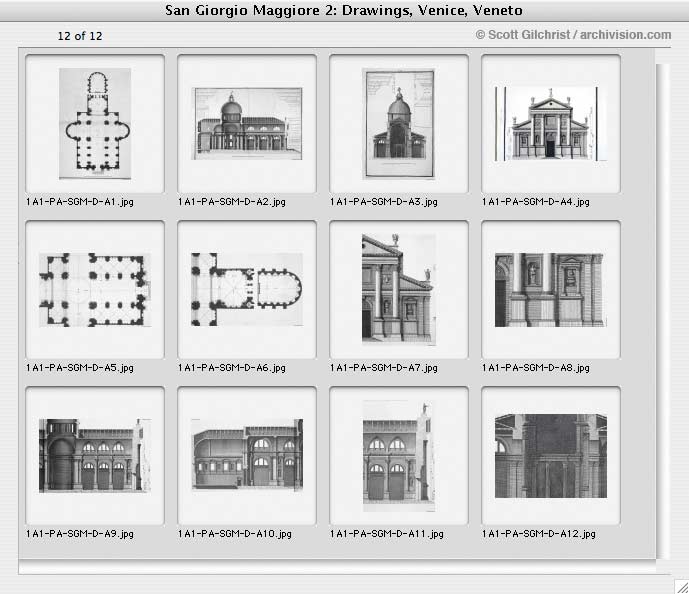
Task: Click the filename 1A1-PA-SGM-D-A8.jpg
Action: [x=536, y=368]
